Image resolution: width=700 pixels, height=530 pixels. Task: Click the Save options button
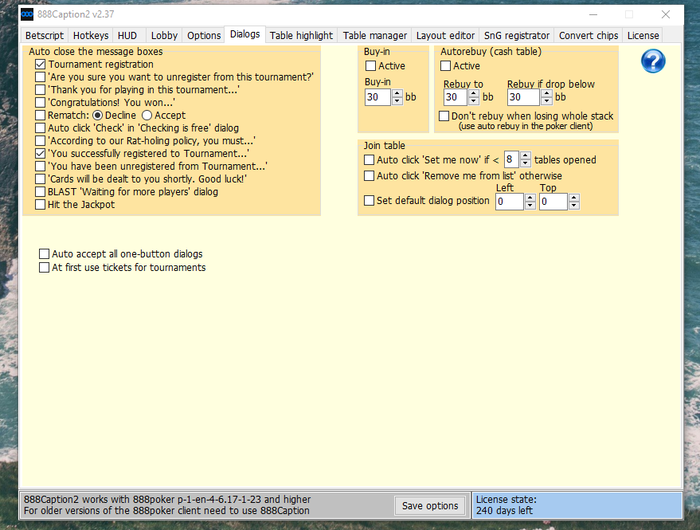tap(430, 506)
